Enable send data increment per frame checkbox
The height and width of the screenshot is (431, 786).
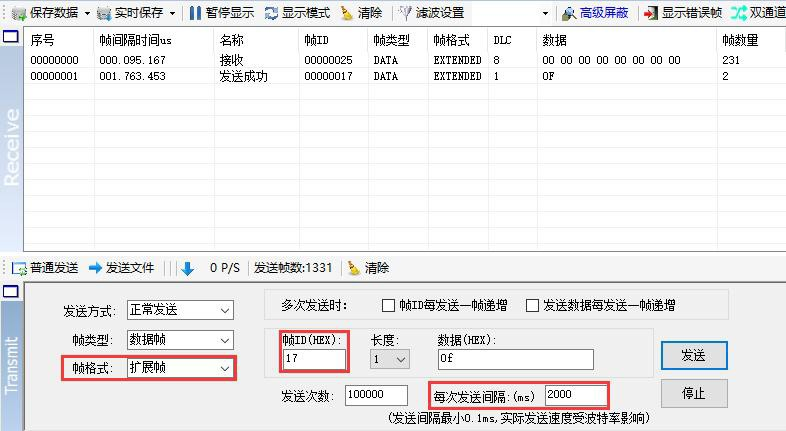[x=533, y=306]
